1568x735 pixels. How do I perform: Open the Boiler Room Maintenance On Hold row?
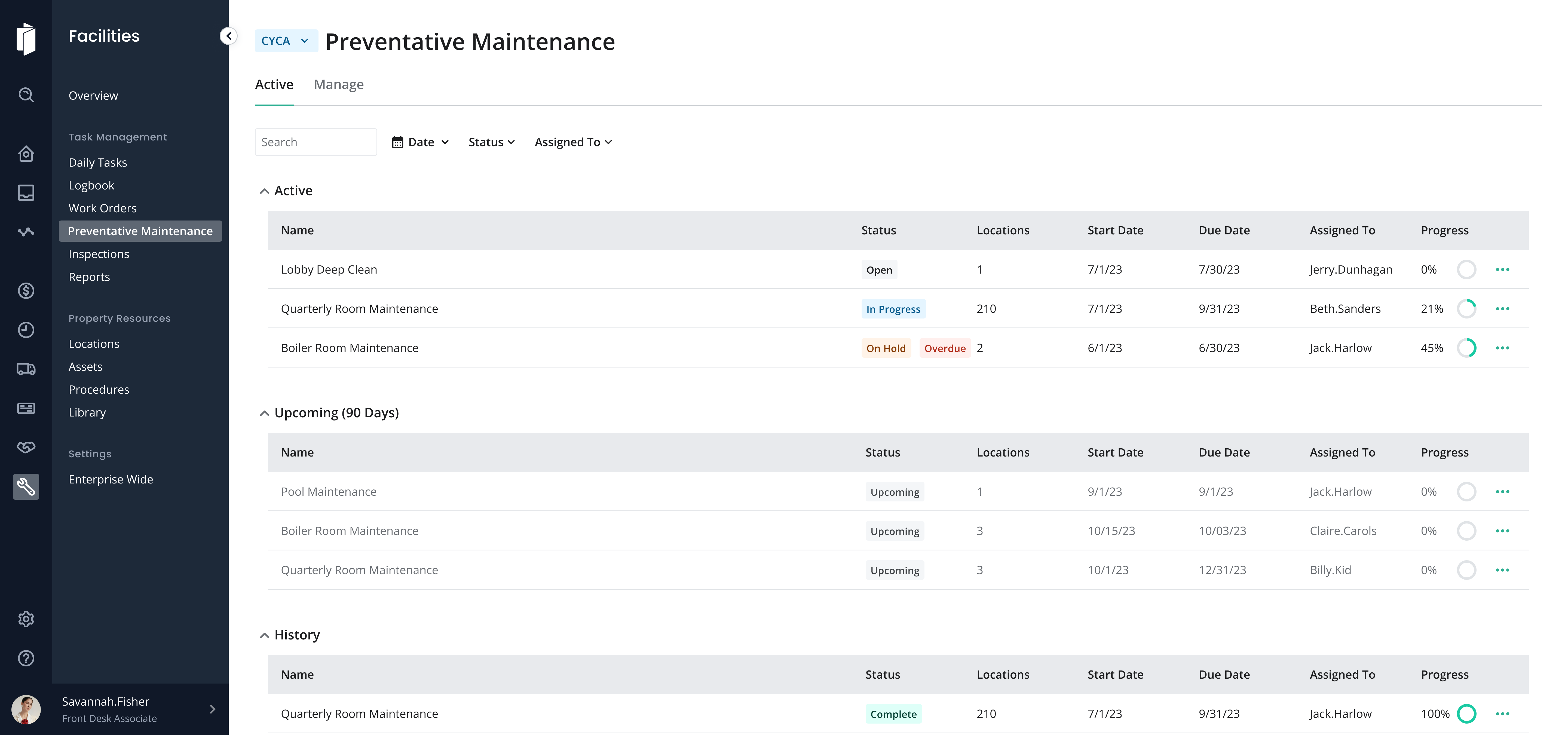349,348
